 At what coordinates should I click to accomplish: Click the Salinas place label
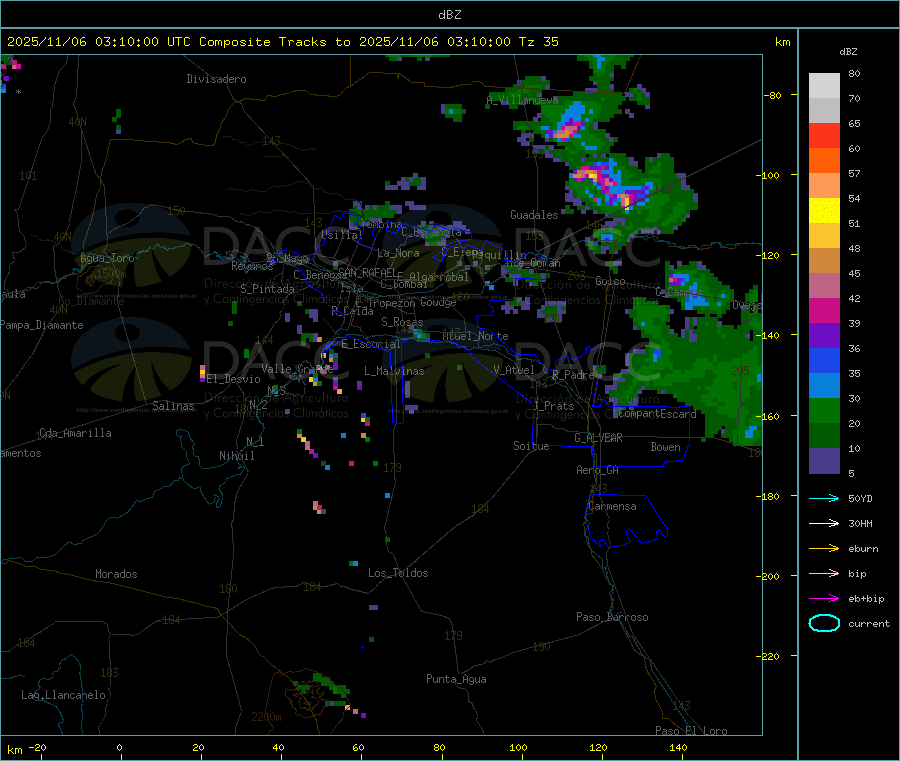(x=173, y=406)
